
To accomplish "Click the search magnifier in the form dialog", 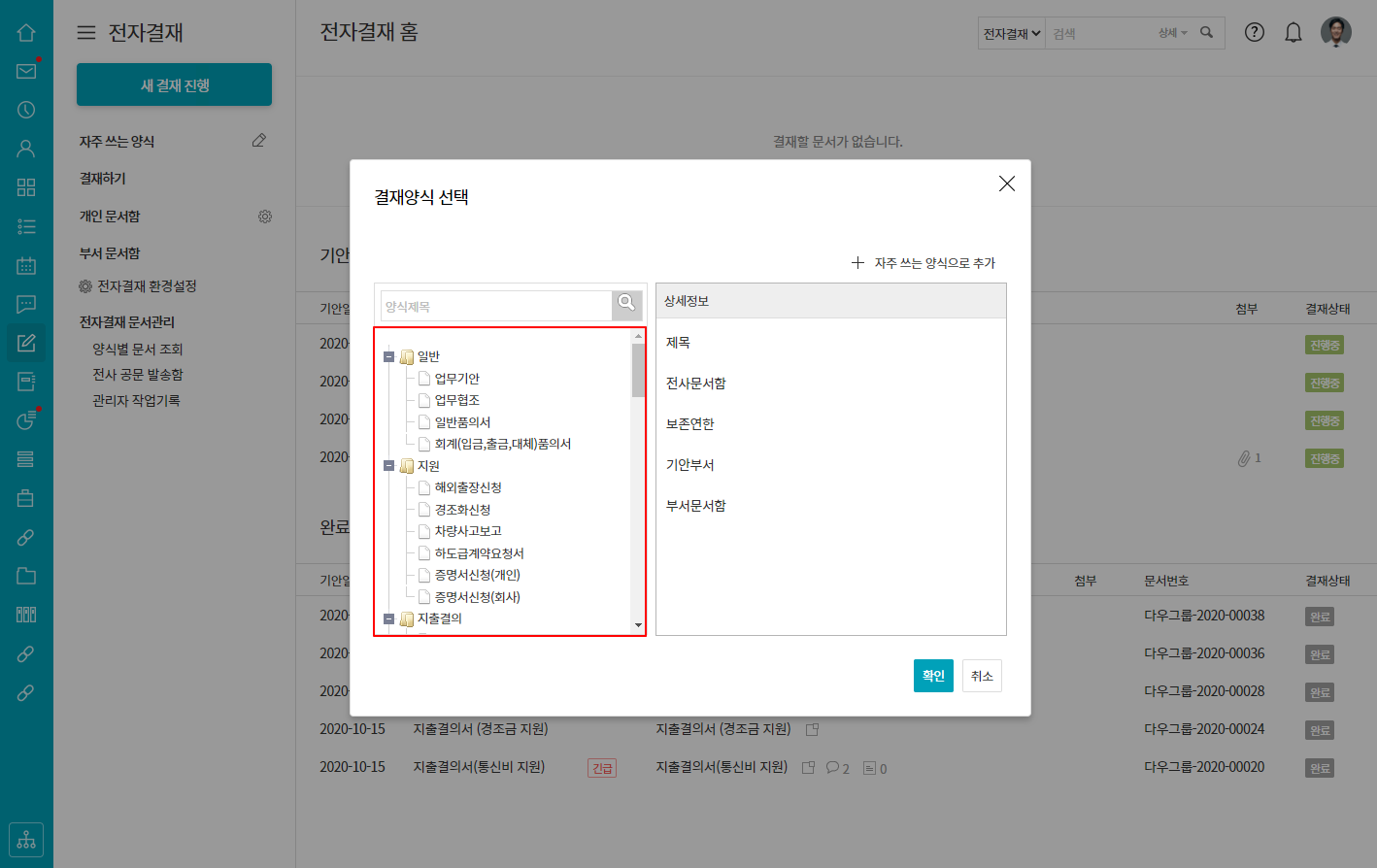I will coord(627,305).
